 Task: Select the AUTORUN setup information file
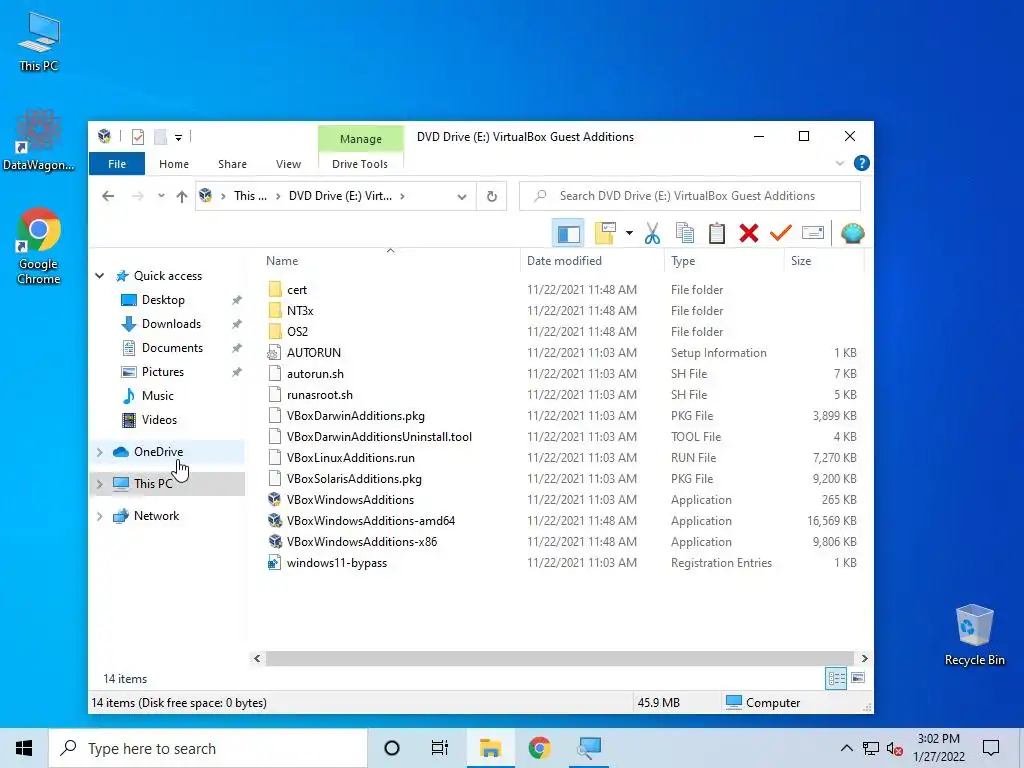point(313,353)
